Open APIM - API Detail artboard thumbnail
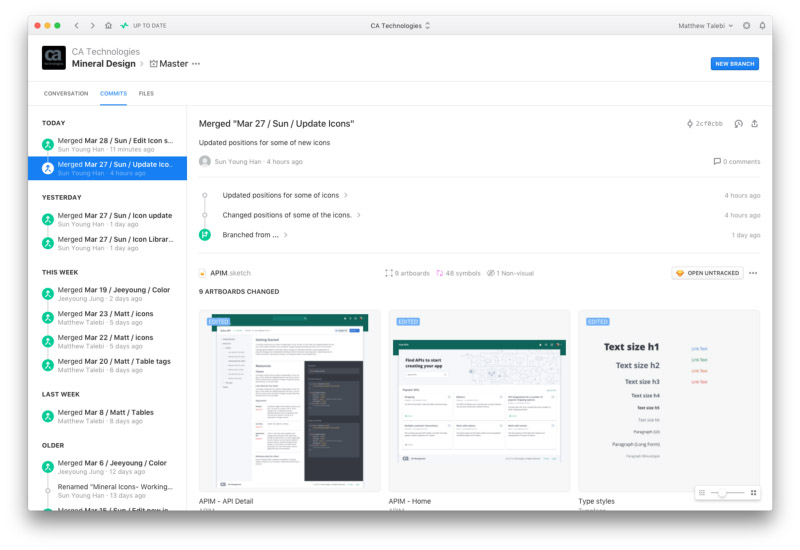The image size is (800, 550). point(289,401)
